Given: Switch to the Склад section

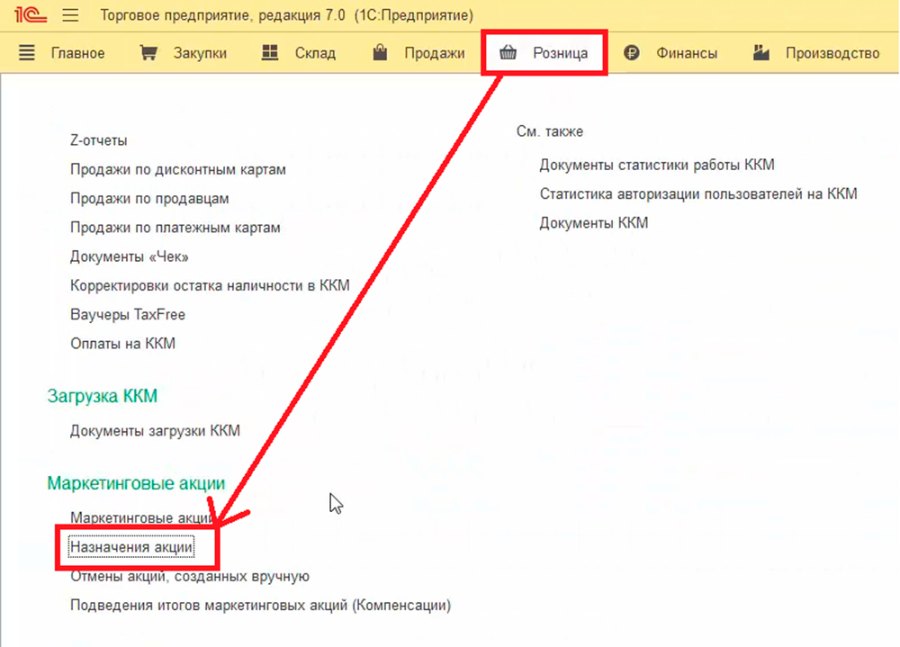Looking at the screenshot, I should point(315,53).
